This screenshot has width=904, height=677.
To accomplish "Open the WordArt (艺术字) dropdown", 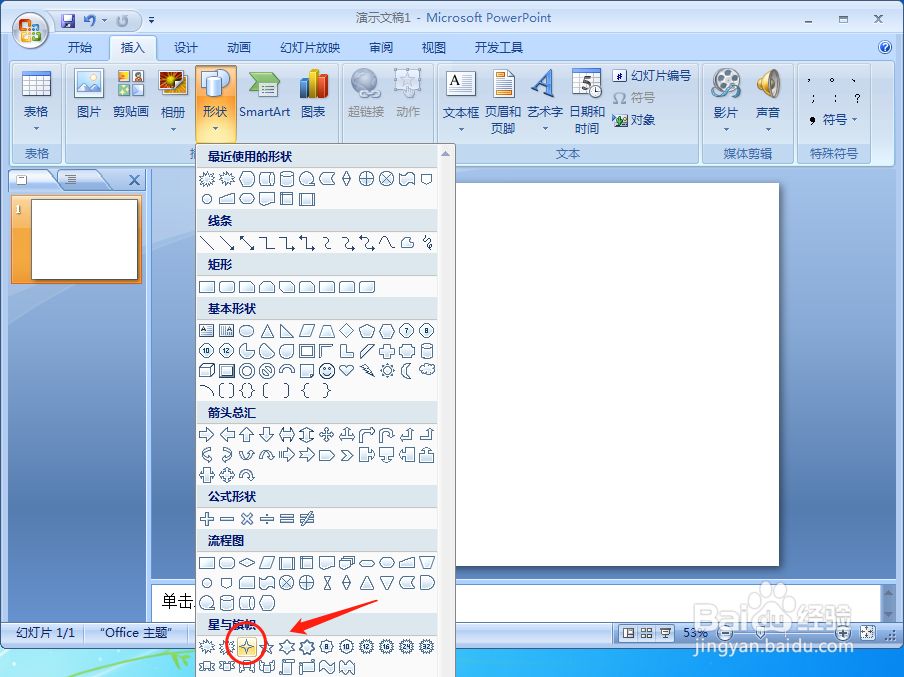I will pyautogui.click(x=545, y=129).
